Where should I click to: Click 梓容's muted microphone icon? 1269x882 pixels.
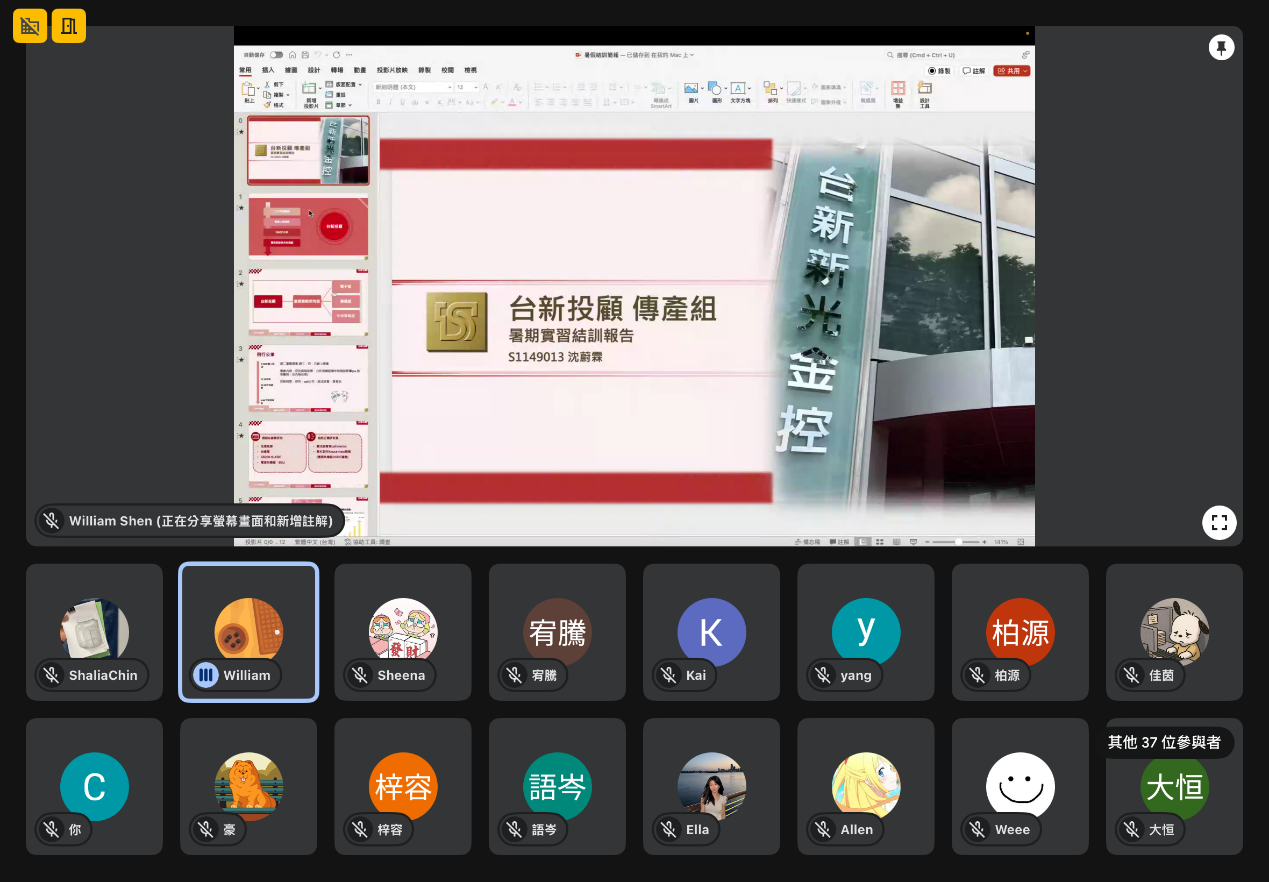360,829
